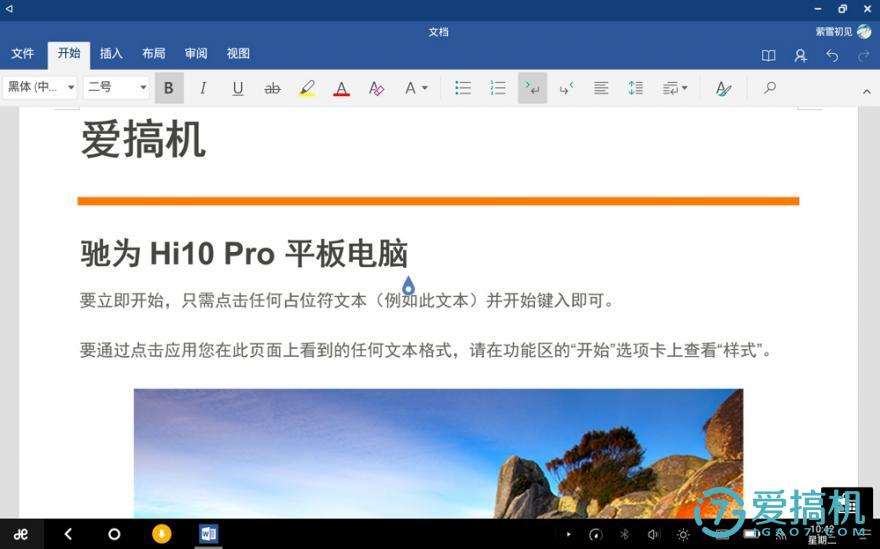Switch to the 插入 tab
The height and width of the screenshot is (549, 880).
pos(111,54)
